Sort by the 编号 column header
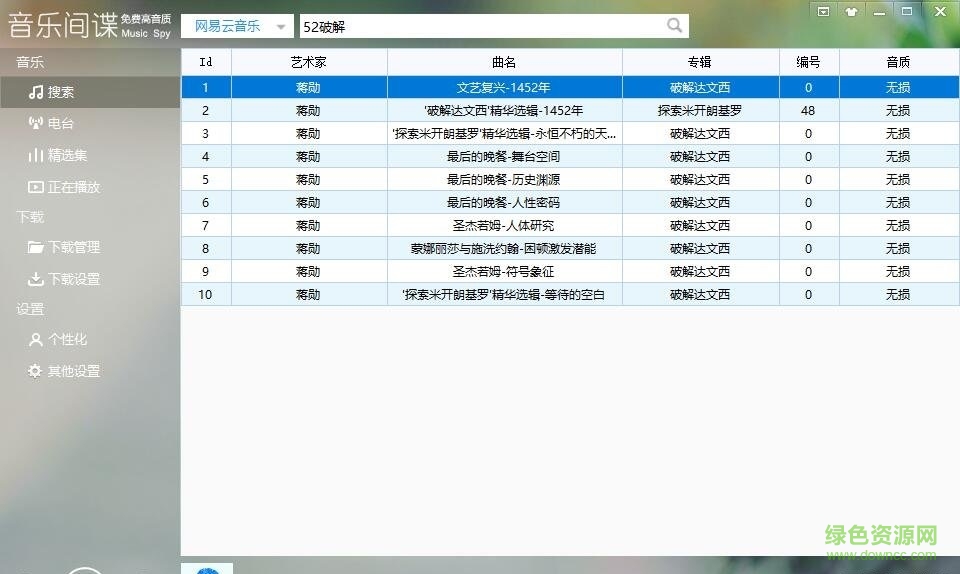The image size is (960, 574). pos(809,62)
